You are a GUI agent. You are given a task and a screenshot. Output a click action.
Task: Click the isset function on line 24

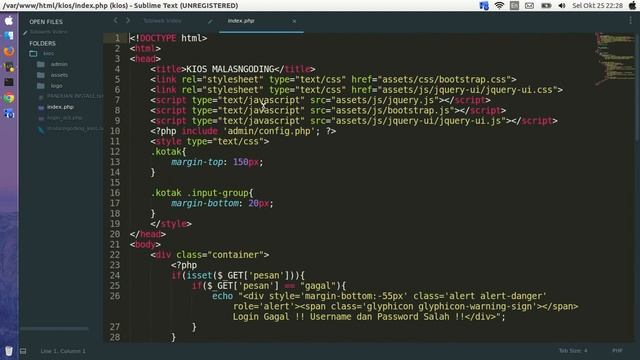click(x=199, y=276)
